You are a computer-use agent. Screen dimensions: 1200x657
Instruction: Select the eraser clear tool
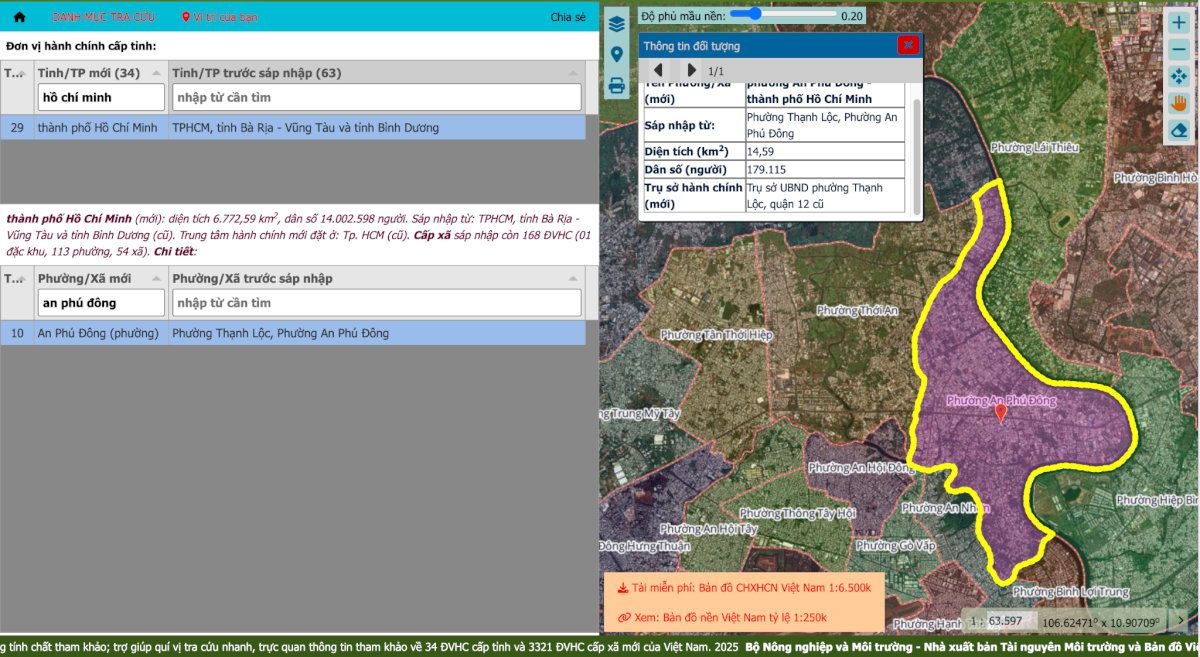1178,130
